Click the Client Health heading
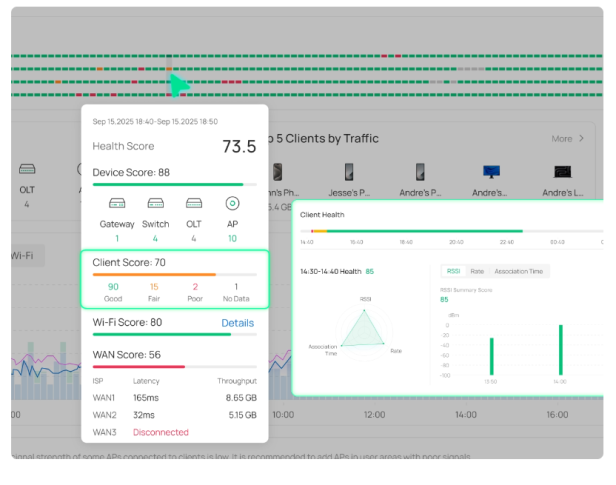Image resolution: width=616 pixels, height=485 pixels. point(322,215)
